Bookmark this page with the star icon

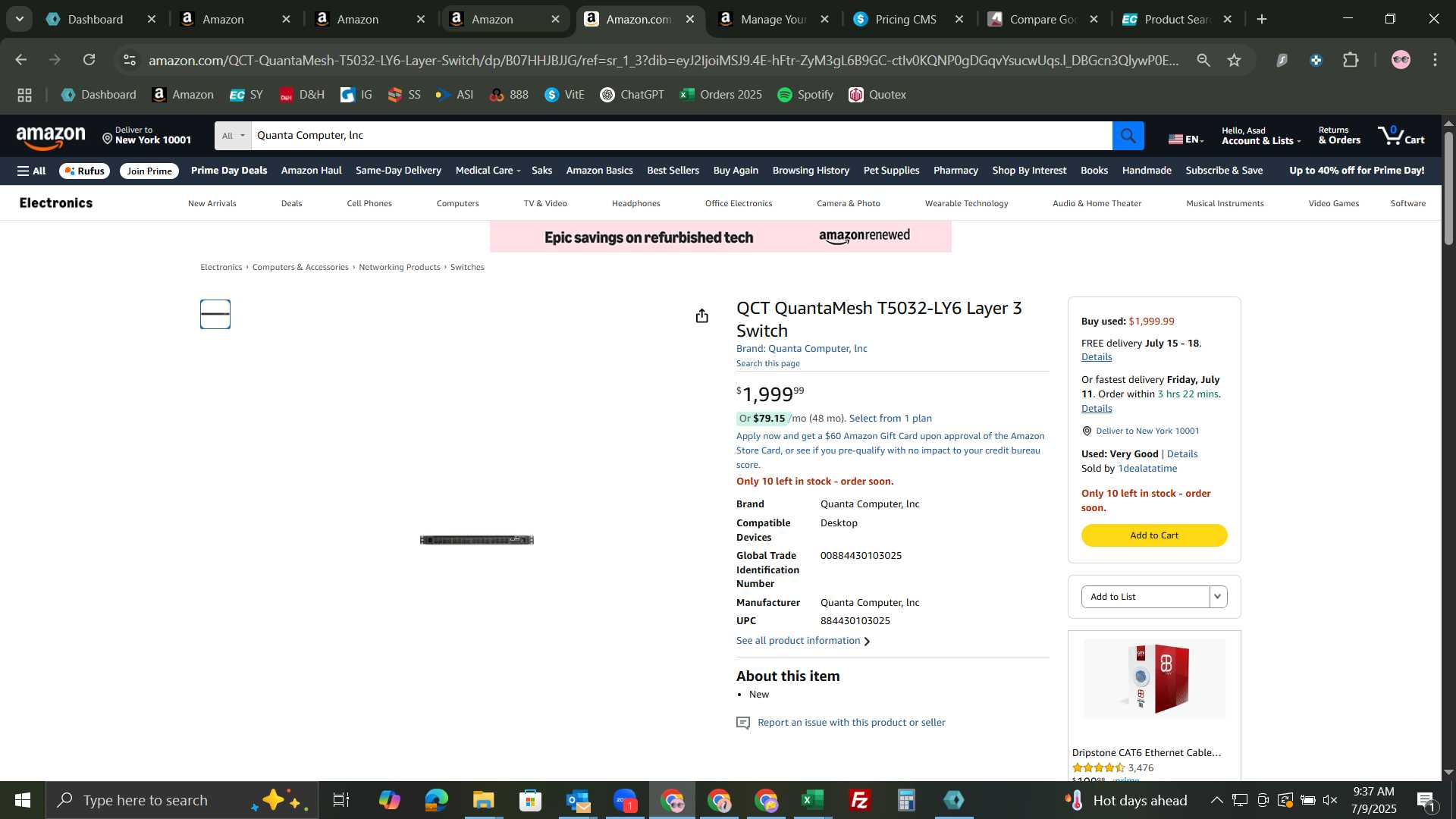[x=1234, y=60]
